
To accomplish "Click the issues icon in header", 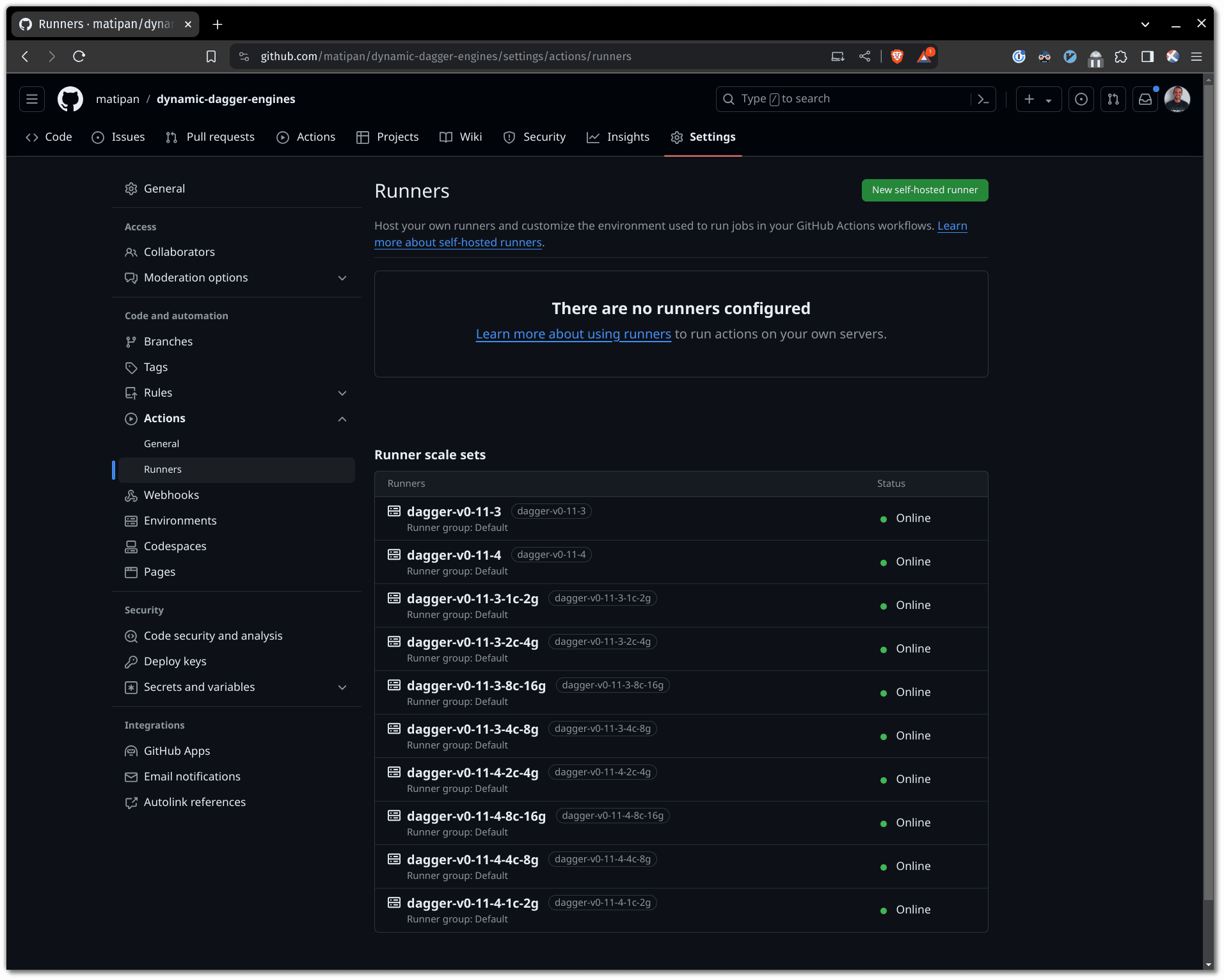I will 1081,99.
